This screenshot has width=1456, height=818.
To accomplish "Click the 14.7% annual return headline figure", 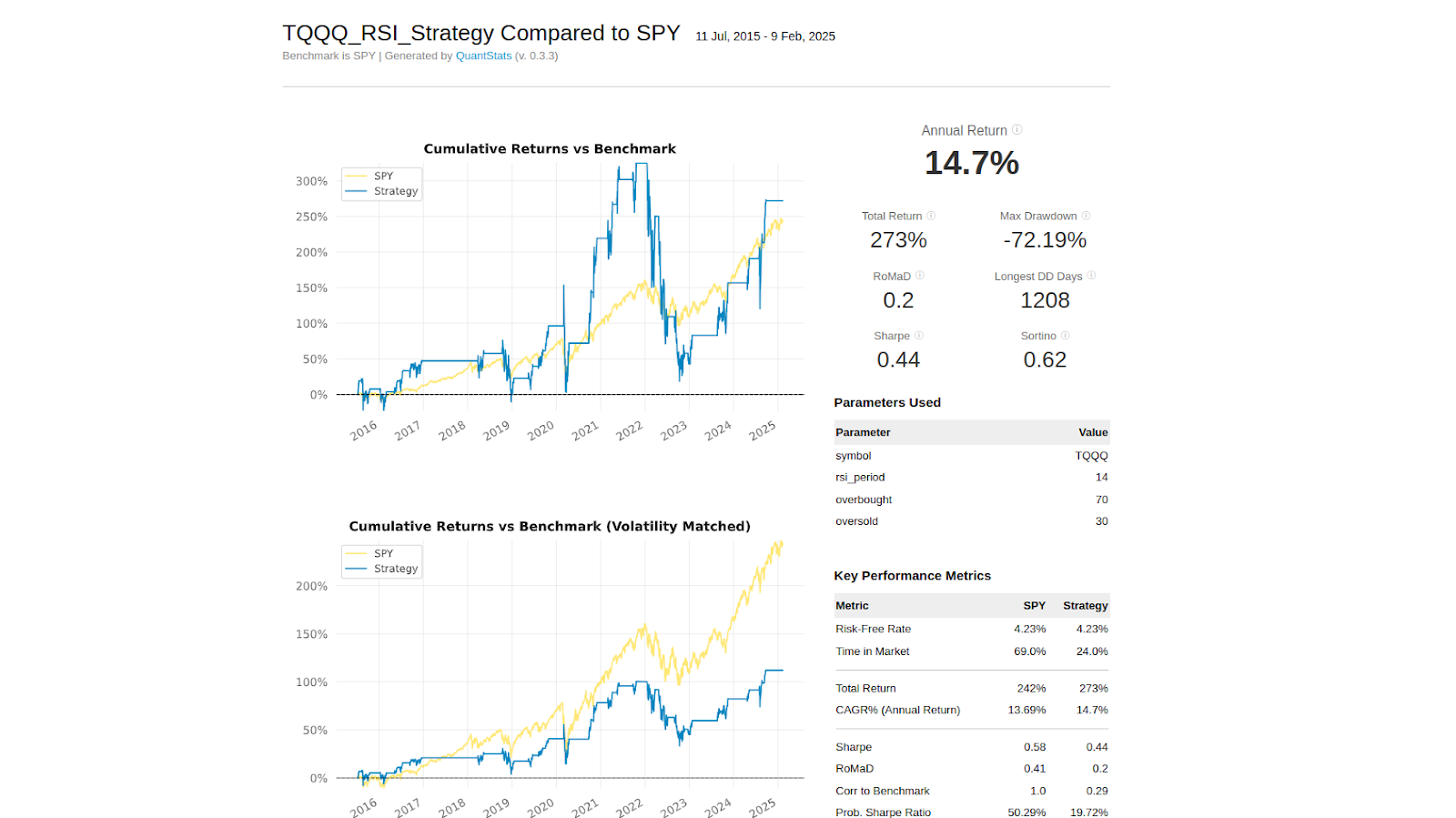I will pos(972,163).
